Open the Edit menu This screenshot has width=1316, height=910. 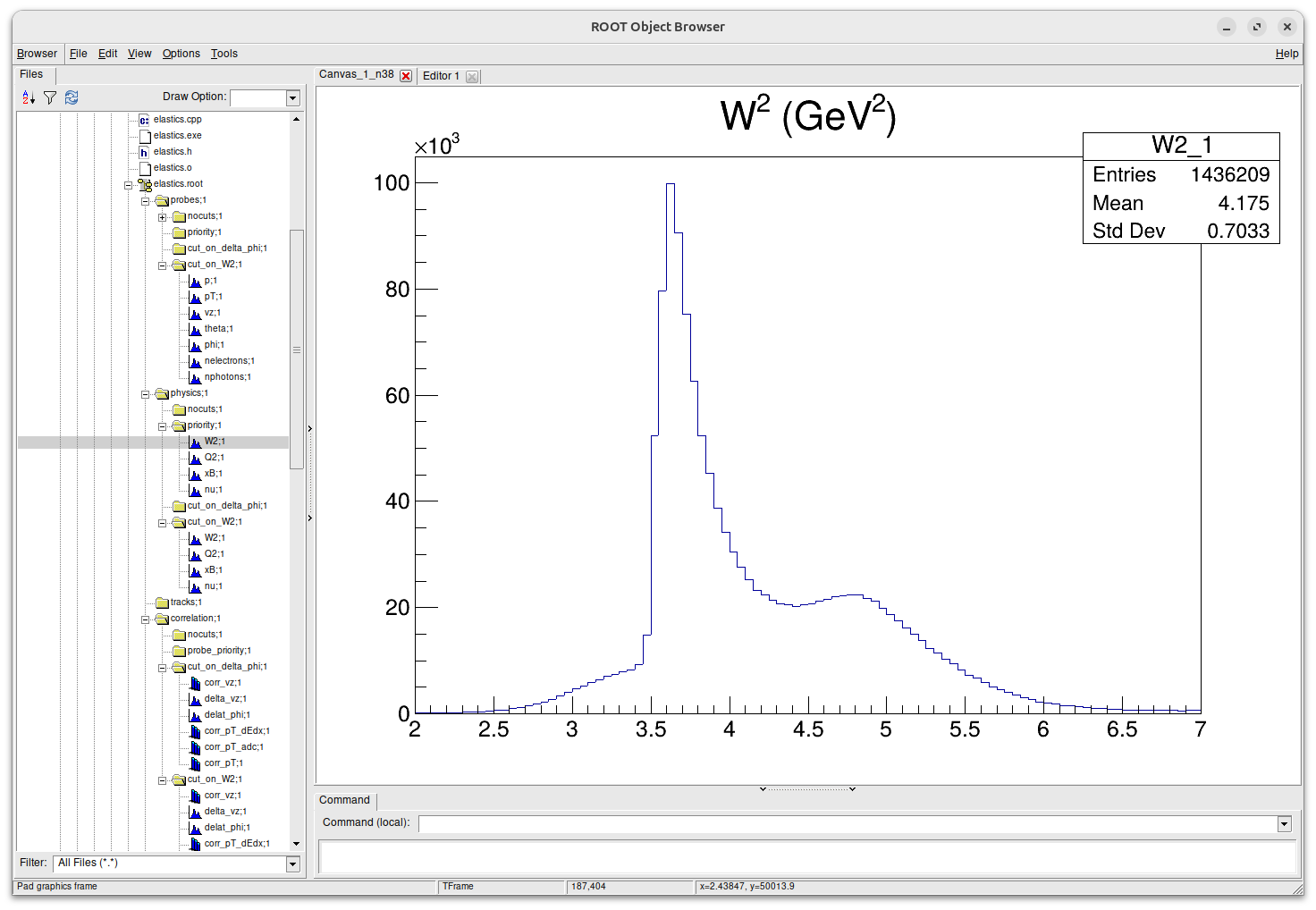108,54
